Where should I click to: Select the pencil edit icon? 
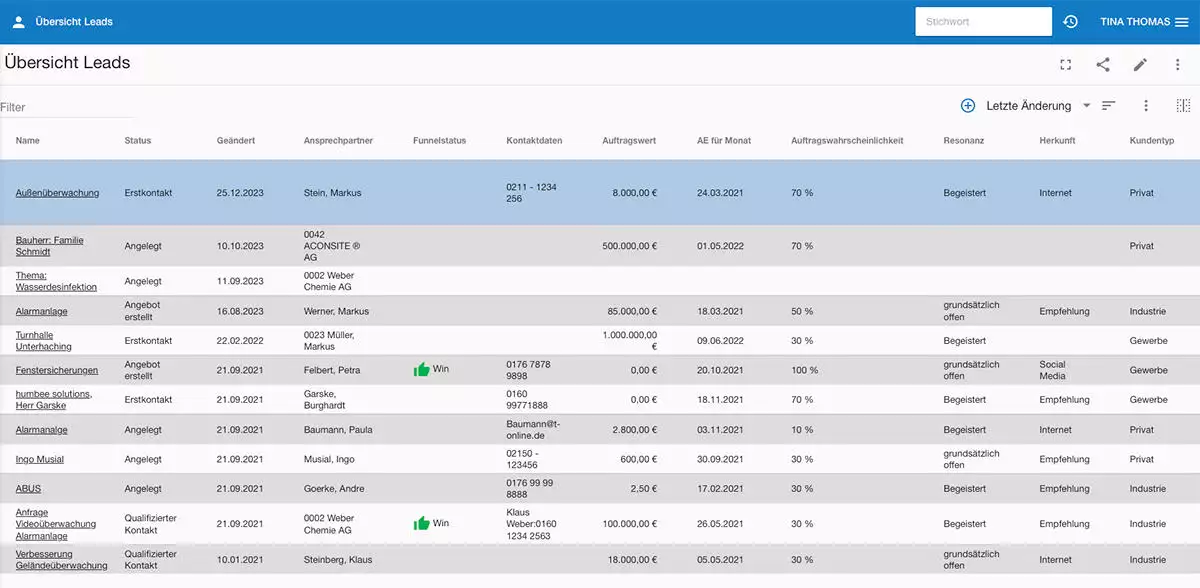pos(1140,64)
